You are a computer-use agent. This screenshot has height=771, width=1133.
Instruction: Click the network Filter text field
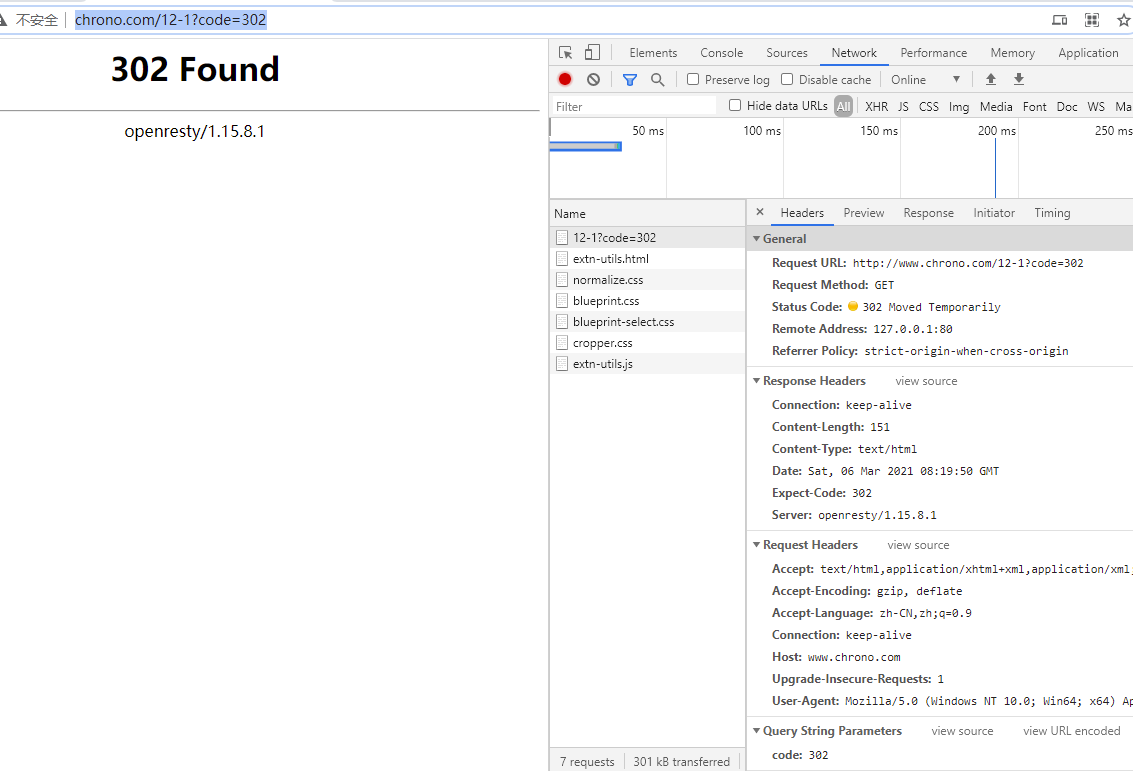(x=634, y=106)
